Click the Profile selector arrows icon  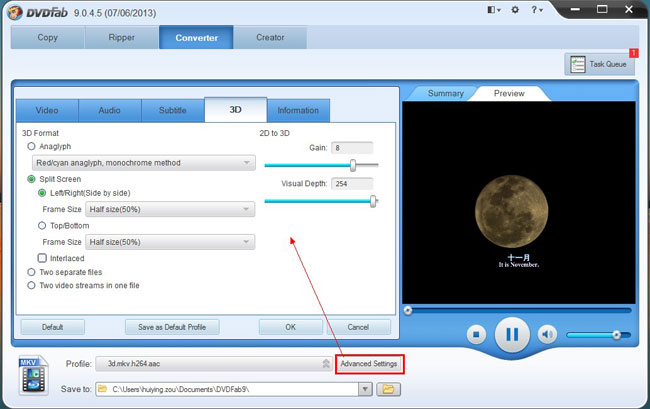click(326, 364)
